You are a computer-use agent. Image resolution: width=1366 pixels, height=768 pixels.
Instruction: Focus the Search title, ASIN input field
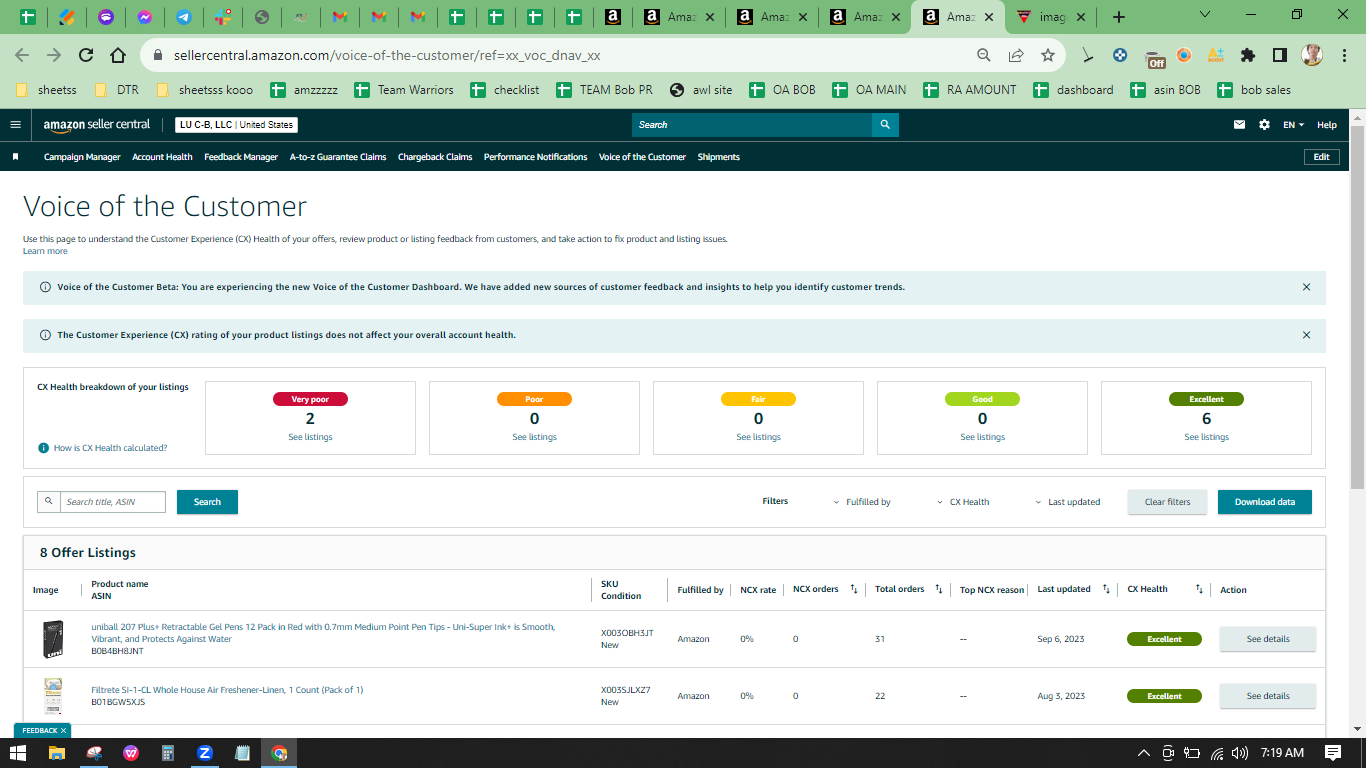(112, 502)
